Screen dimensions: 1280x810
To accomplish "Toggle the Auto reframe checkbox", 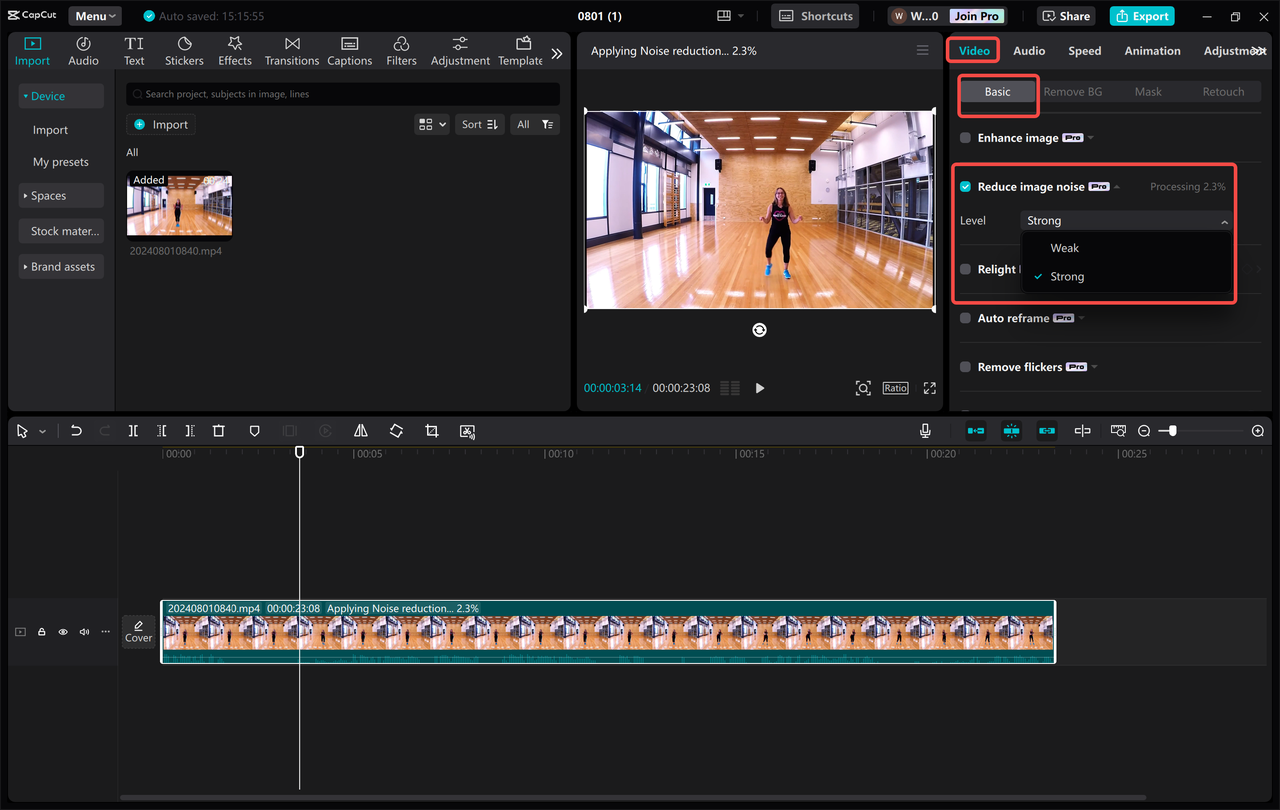I will [x=965, y=317].
